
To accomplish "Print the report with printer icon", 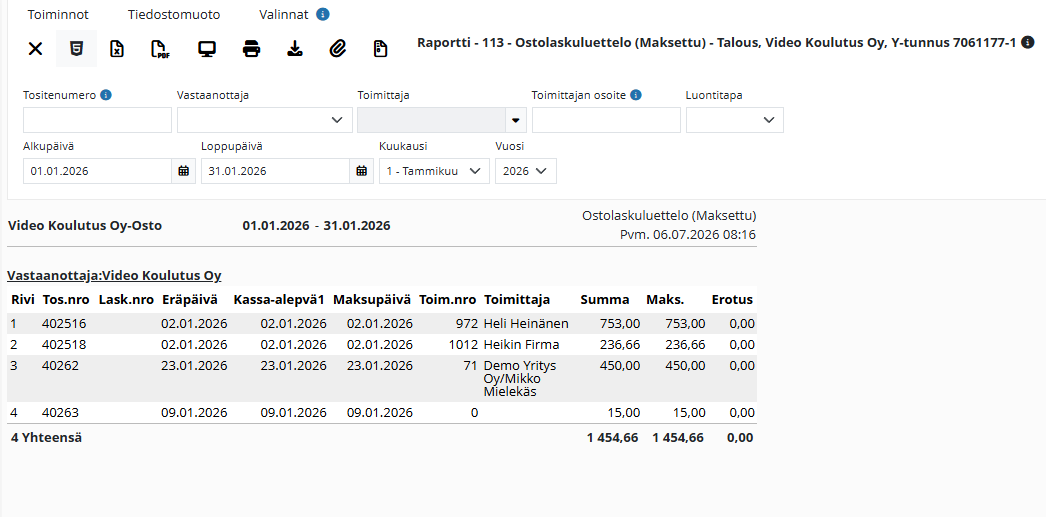I will tap(251, 49).
